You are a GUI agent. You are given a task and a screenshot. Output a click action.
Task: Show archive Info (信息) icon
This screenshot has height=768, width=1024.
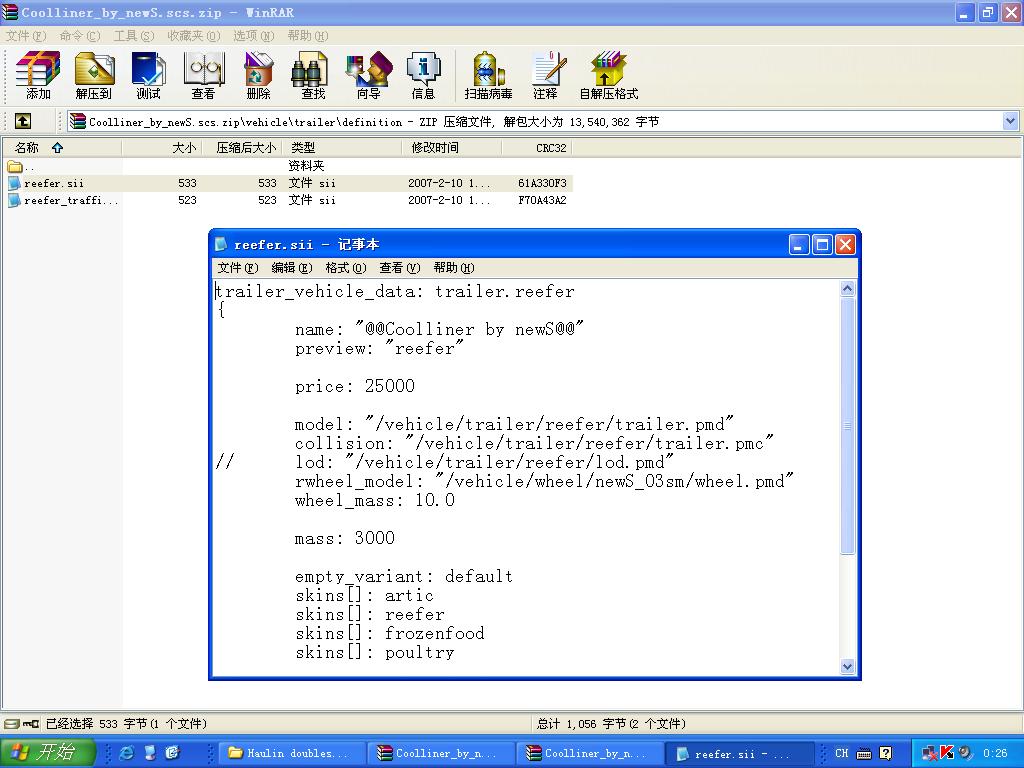pyautogui.click(x=423, y=76)
